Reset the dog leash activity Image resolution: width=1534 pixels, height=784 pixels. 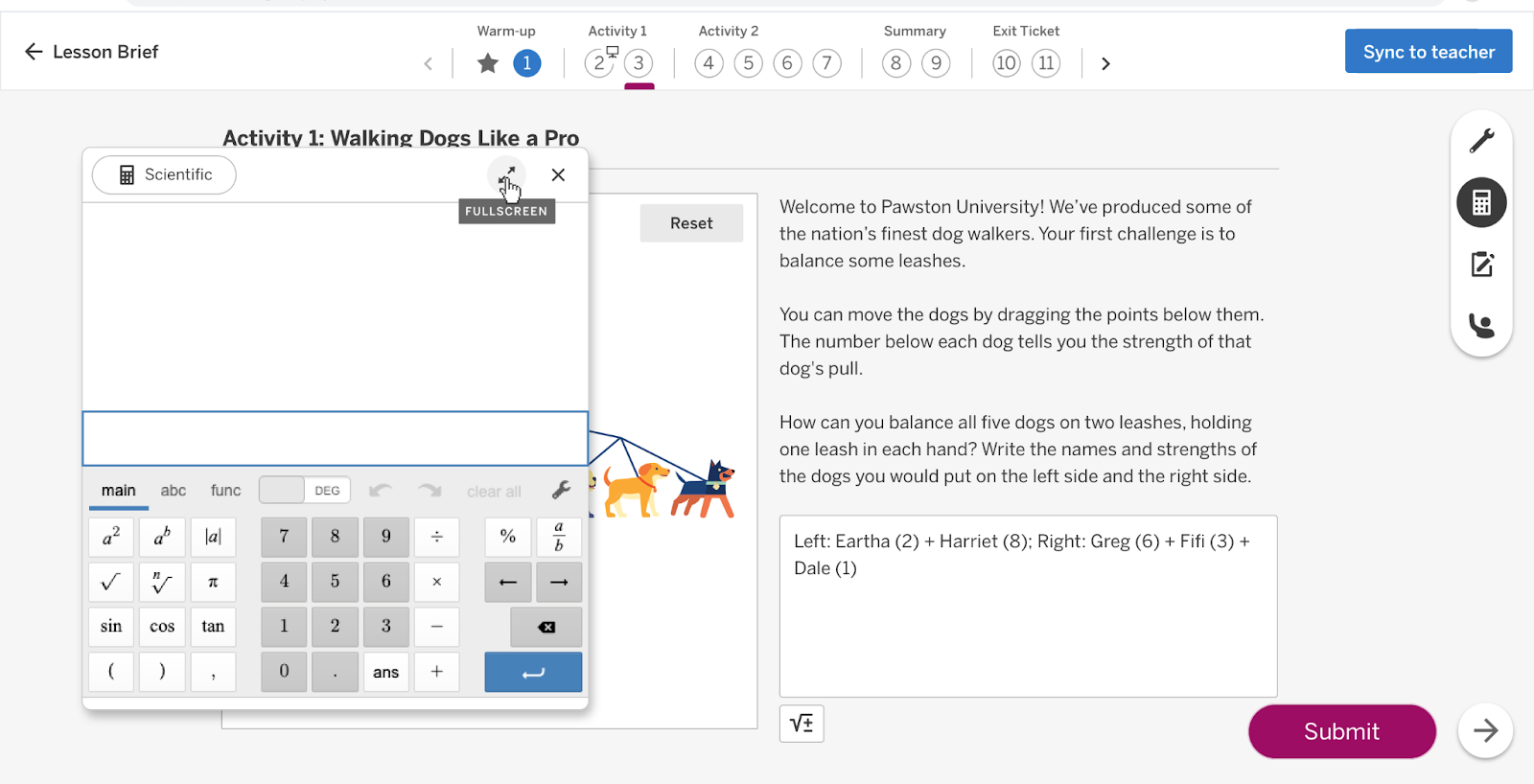[x=691, y=223]
